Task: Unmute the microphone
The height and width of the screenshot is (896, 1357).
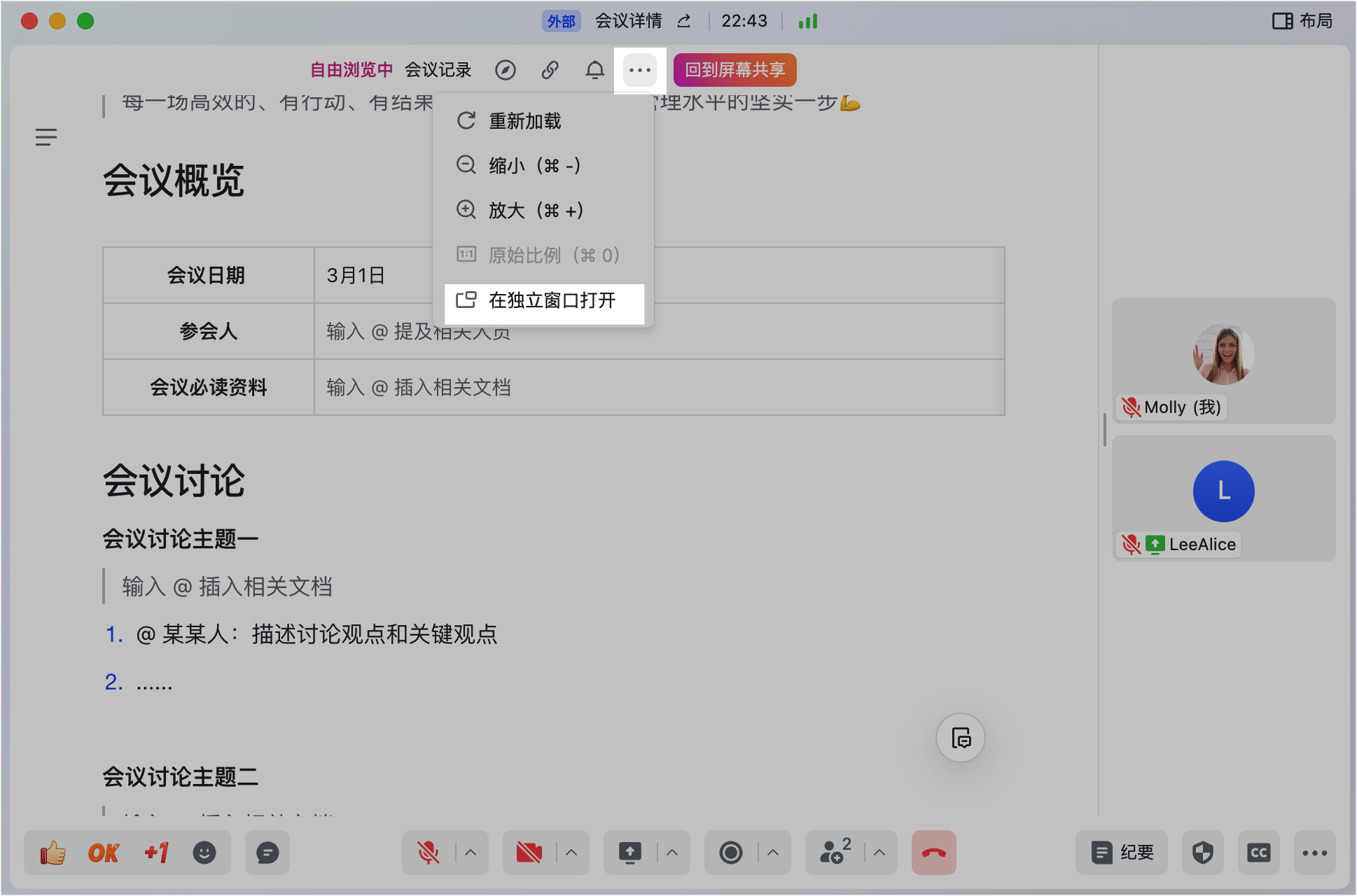Action: pyautogui.click(x=428, y=853)
